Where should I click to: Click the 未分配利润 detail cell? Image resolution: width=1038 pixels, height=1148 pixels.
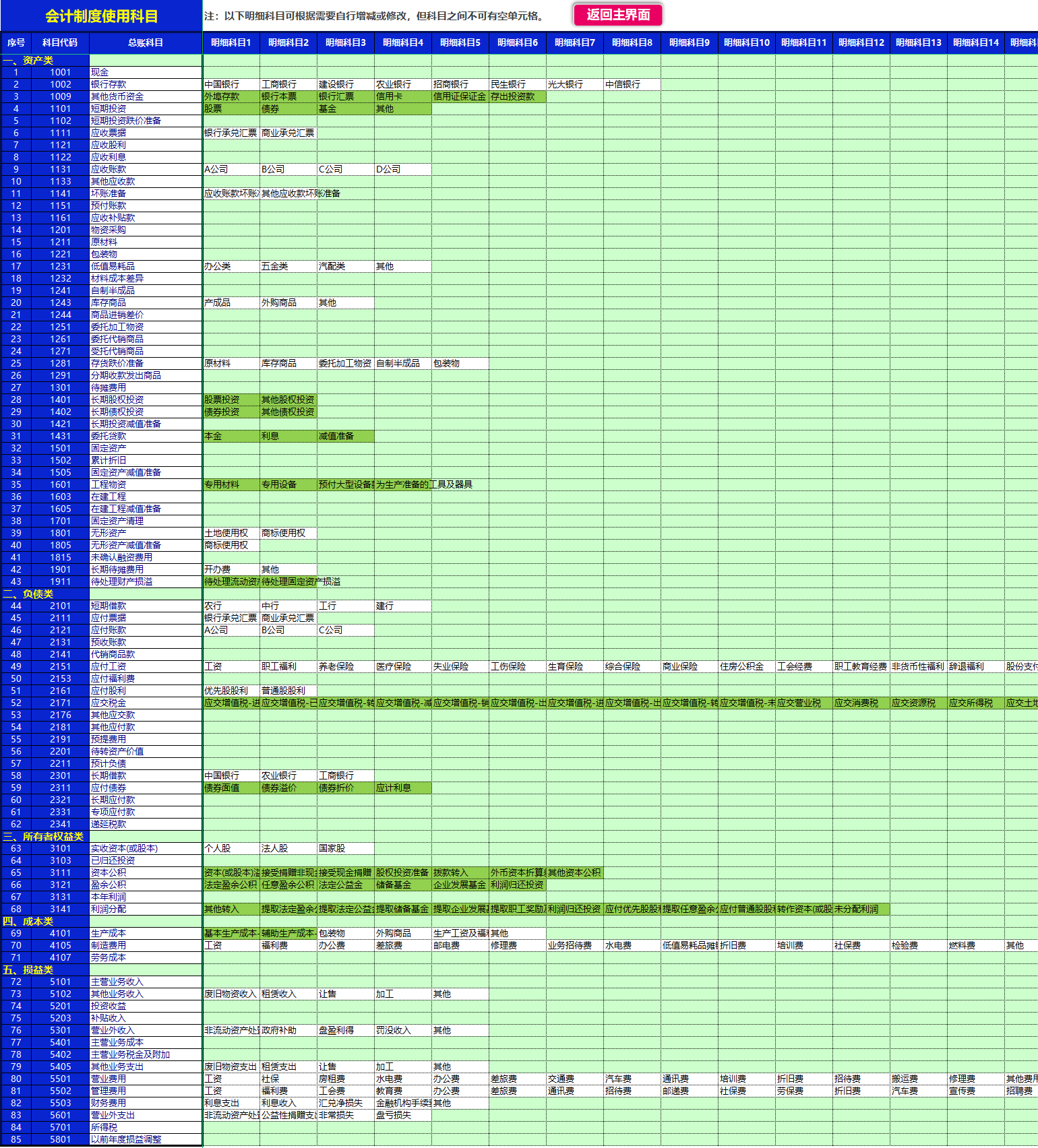click(861, 909)
